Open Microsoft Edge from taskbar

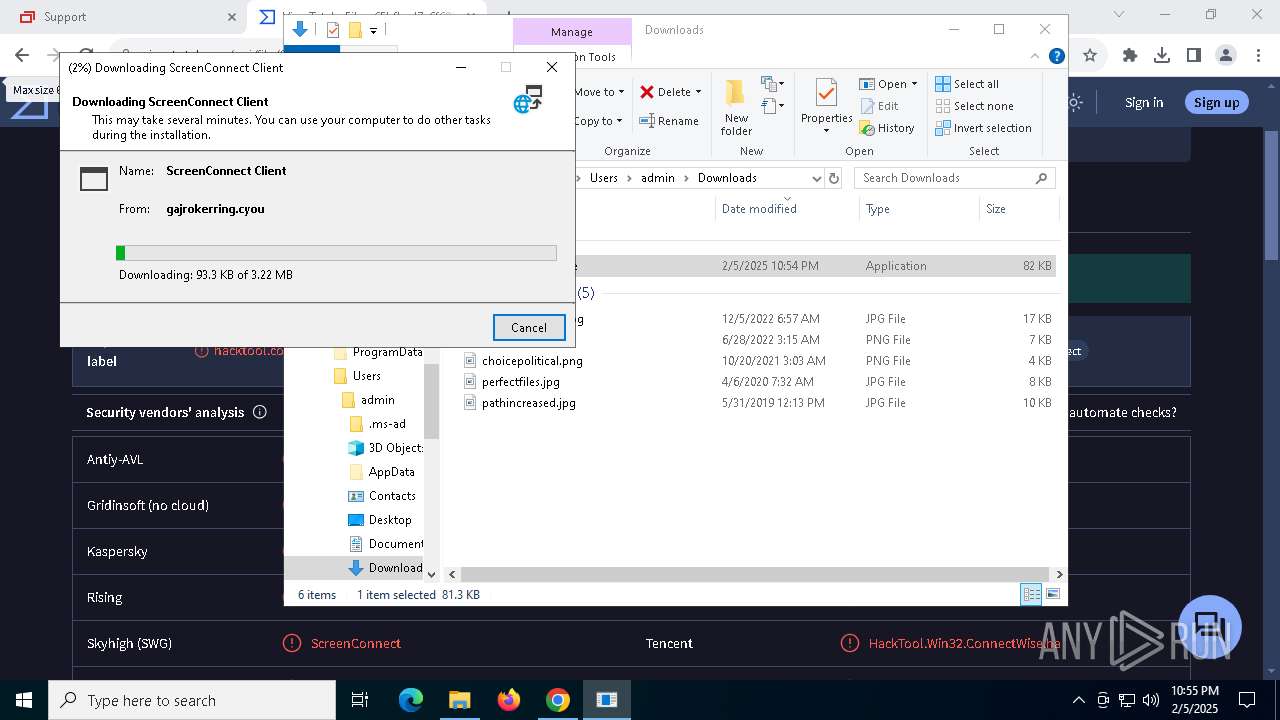411,700
